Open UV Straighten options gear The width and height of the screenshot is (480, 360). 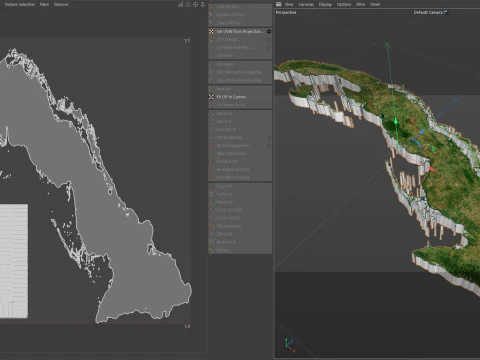pyautogui.click(x=269, y=137)
